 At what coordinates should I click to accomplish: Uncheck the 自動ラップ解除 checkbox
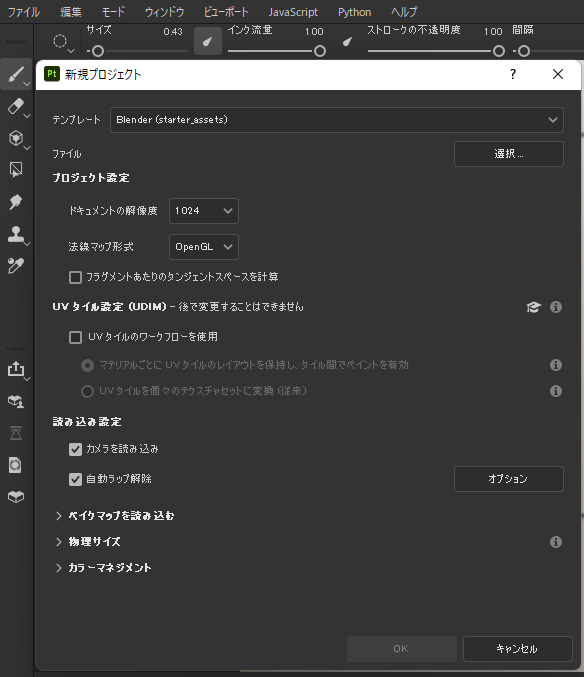pyautogui.click(x=76, y=479)
